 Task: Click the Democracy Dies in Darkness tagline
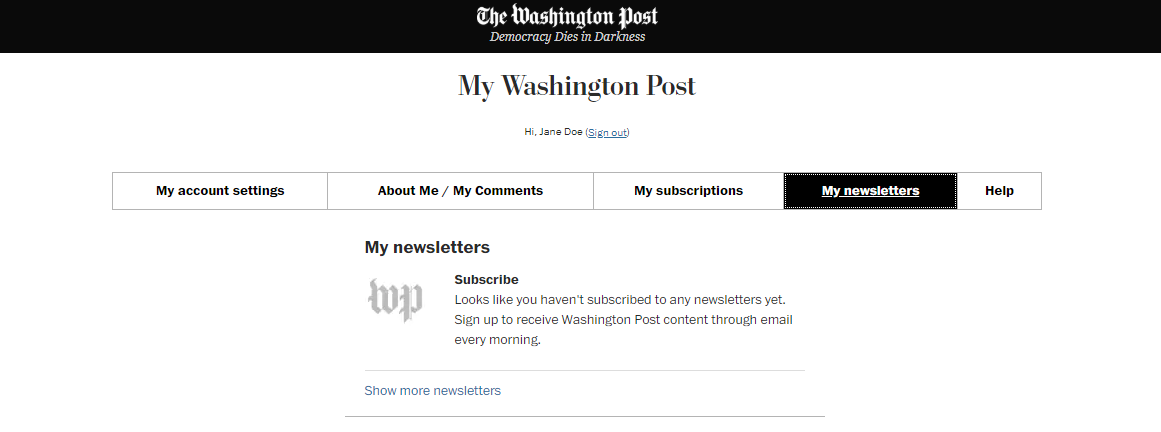click(x=567, y=37)
